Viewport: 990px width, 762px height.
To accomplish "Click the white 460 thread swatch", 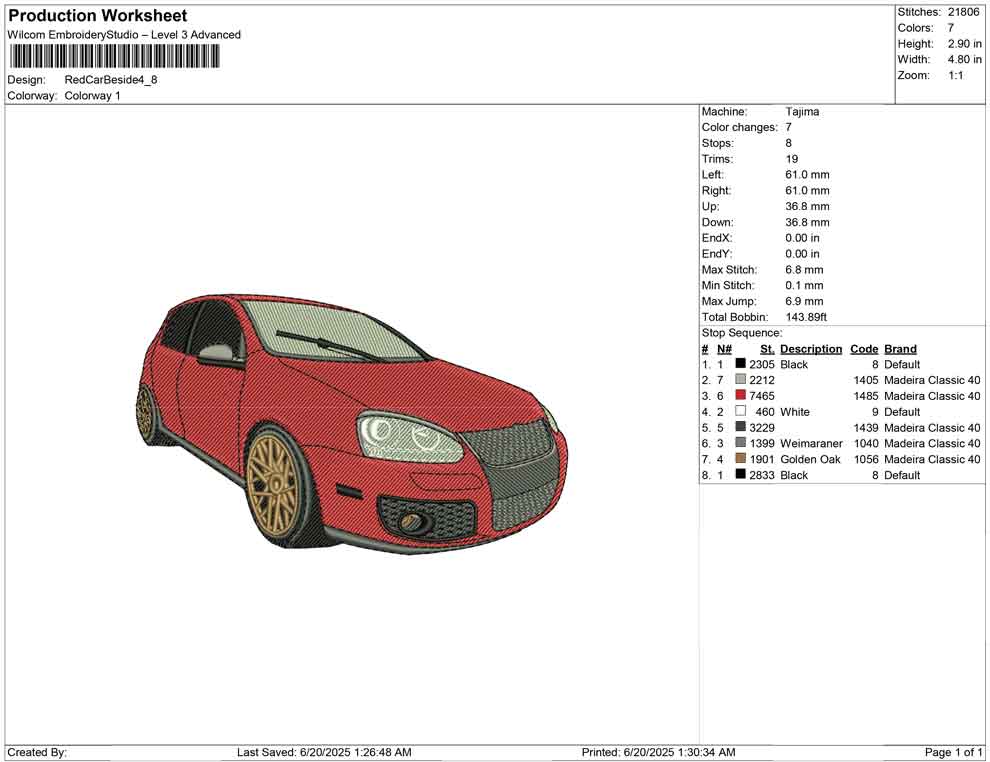I will click(x=740, y=412).
